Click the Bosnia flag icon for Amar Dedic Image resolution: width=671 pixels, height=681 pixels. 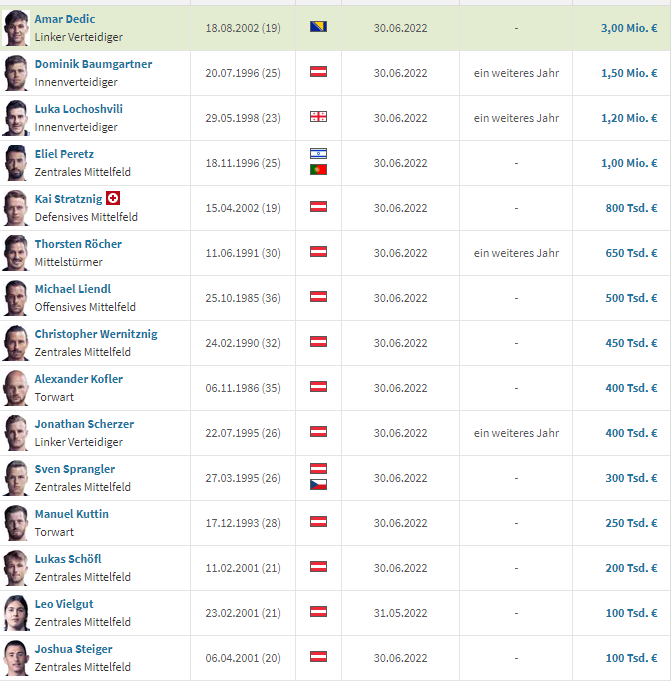(318, 27)
